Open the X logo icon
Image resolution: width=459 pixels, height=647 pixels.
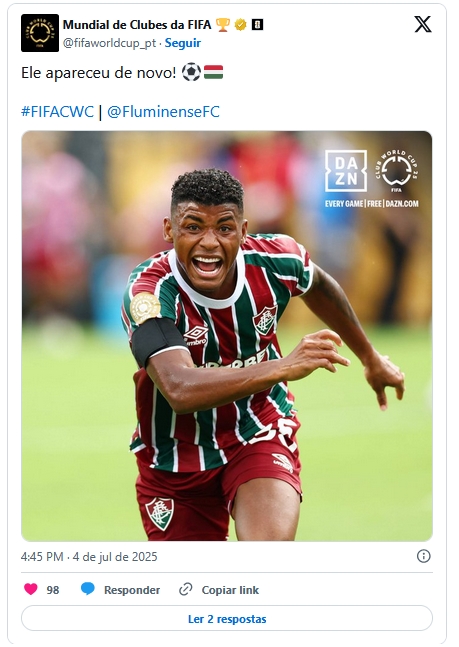coord(423,24)
